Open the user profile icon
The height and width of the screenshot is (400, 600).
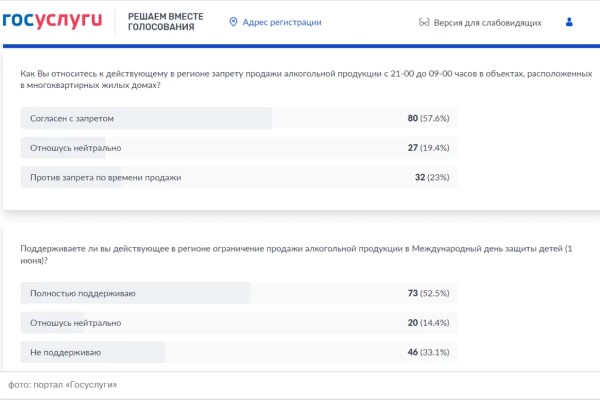pyautogui.click(x=570, y=22)
